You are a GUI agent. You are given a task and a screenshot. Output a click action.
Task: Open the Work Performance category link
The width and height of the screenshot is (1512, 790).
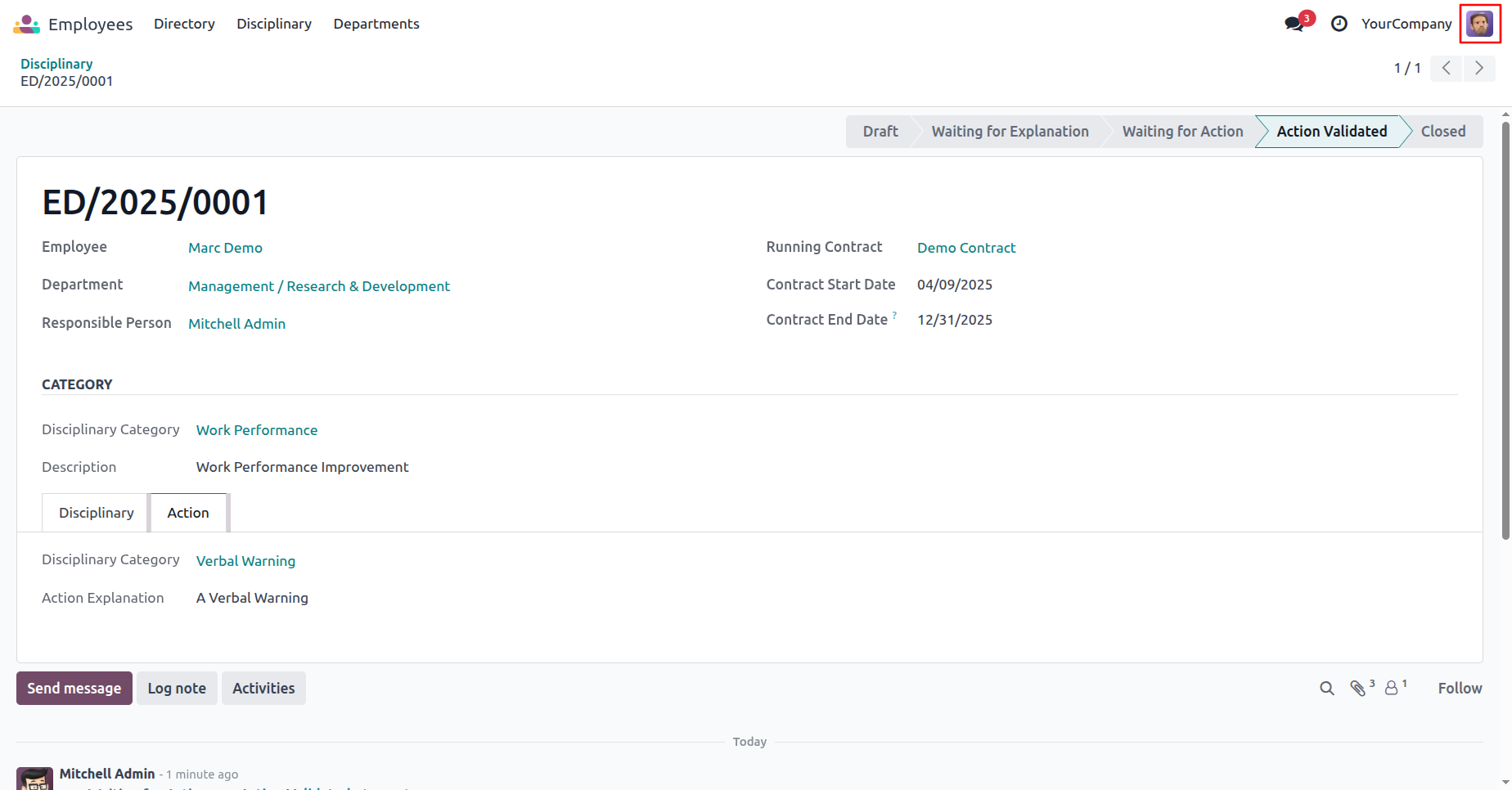coord(257,430)
